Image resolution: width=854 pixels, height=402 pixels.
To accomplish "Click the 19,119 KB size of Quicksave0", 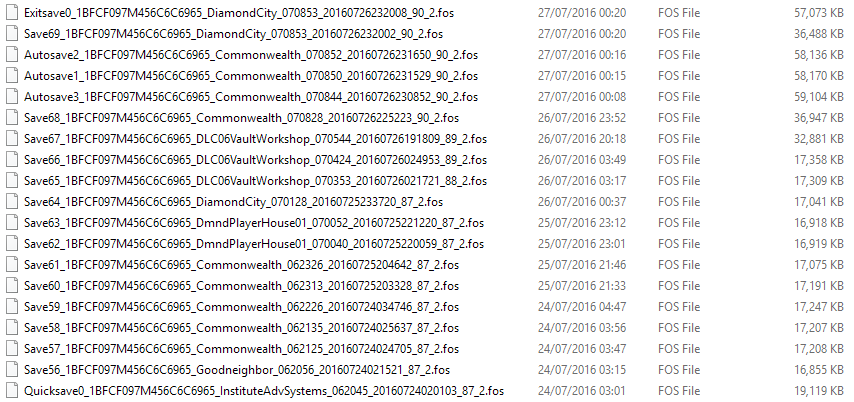I will coord(819,391).
